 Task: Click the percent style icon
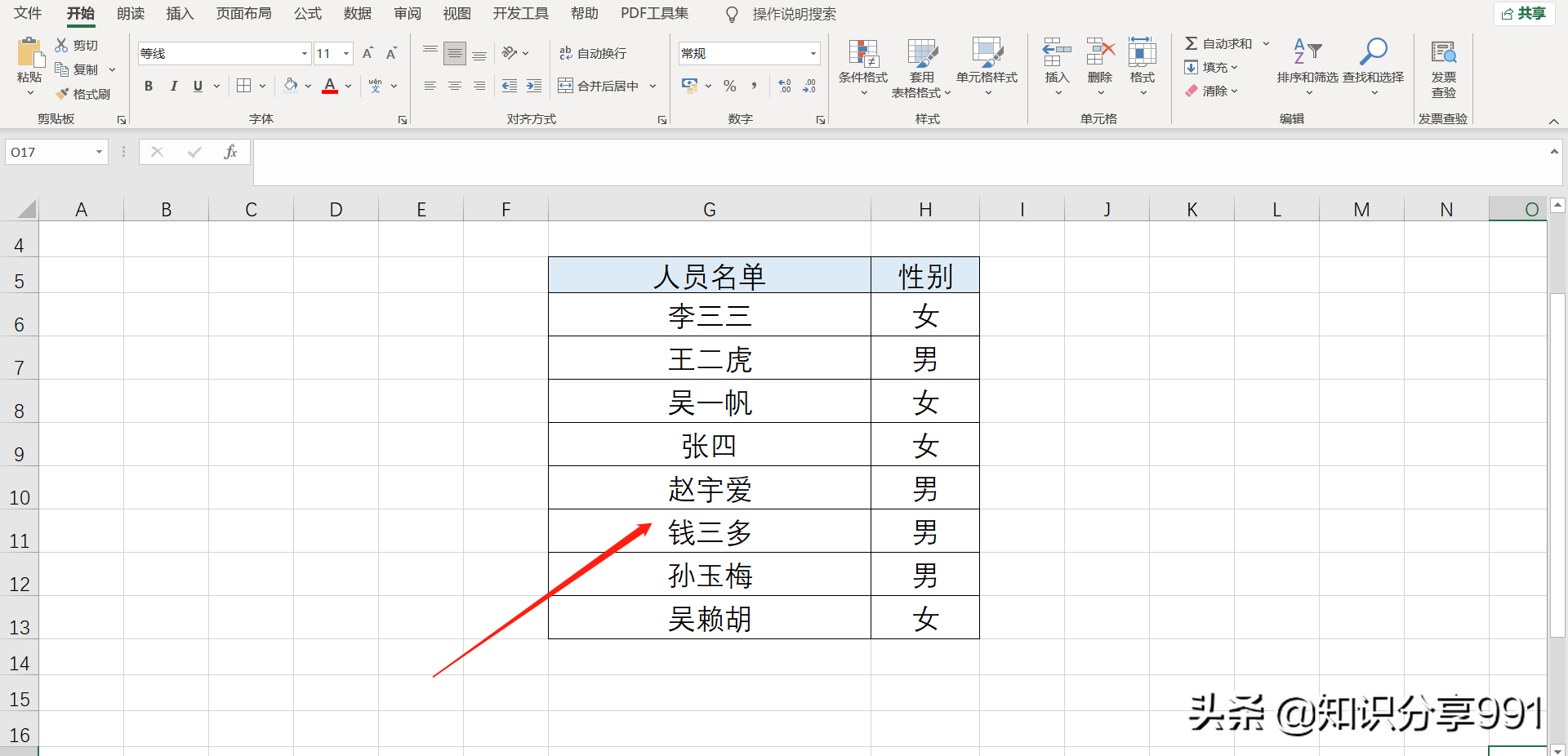coord(729,86)
